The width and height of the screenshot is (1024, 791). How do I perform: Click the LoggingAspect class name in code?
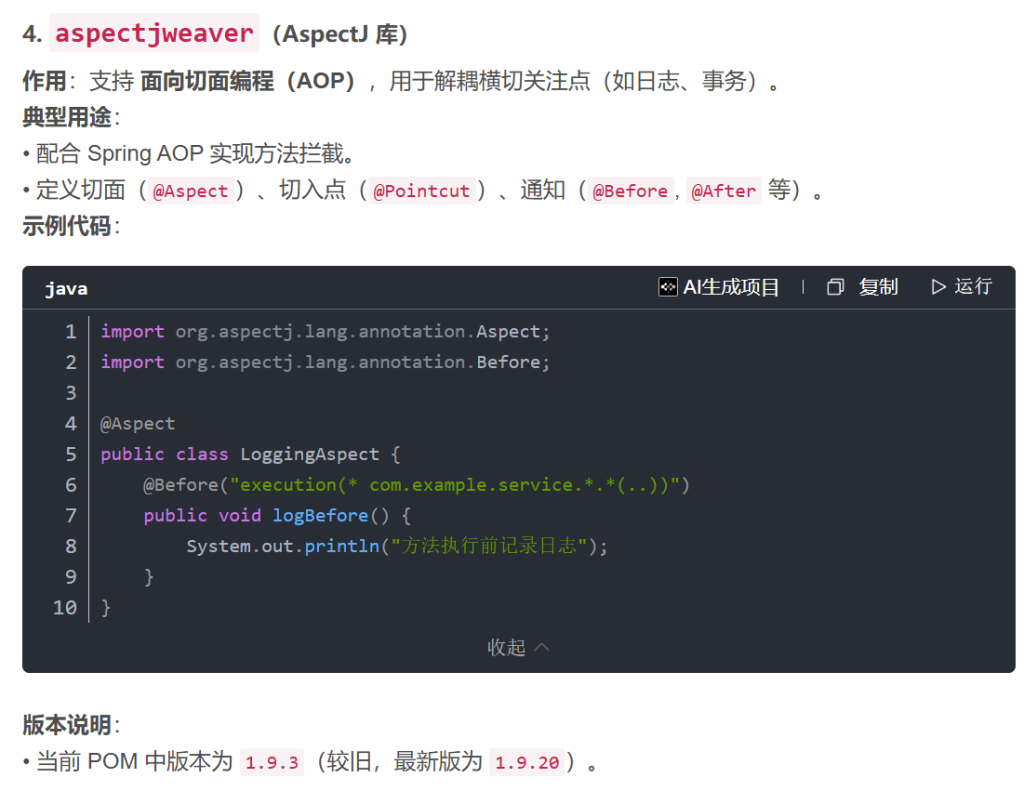click(x=309, y=454)
